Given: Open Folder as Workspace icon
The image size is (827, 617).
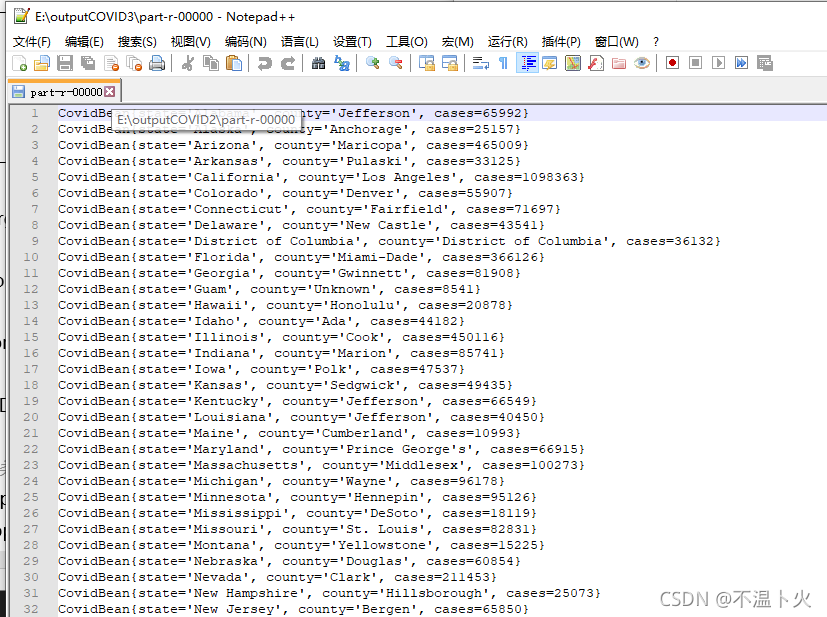Looking at the screenshot, I should click(x=619, y=63).
